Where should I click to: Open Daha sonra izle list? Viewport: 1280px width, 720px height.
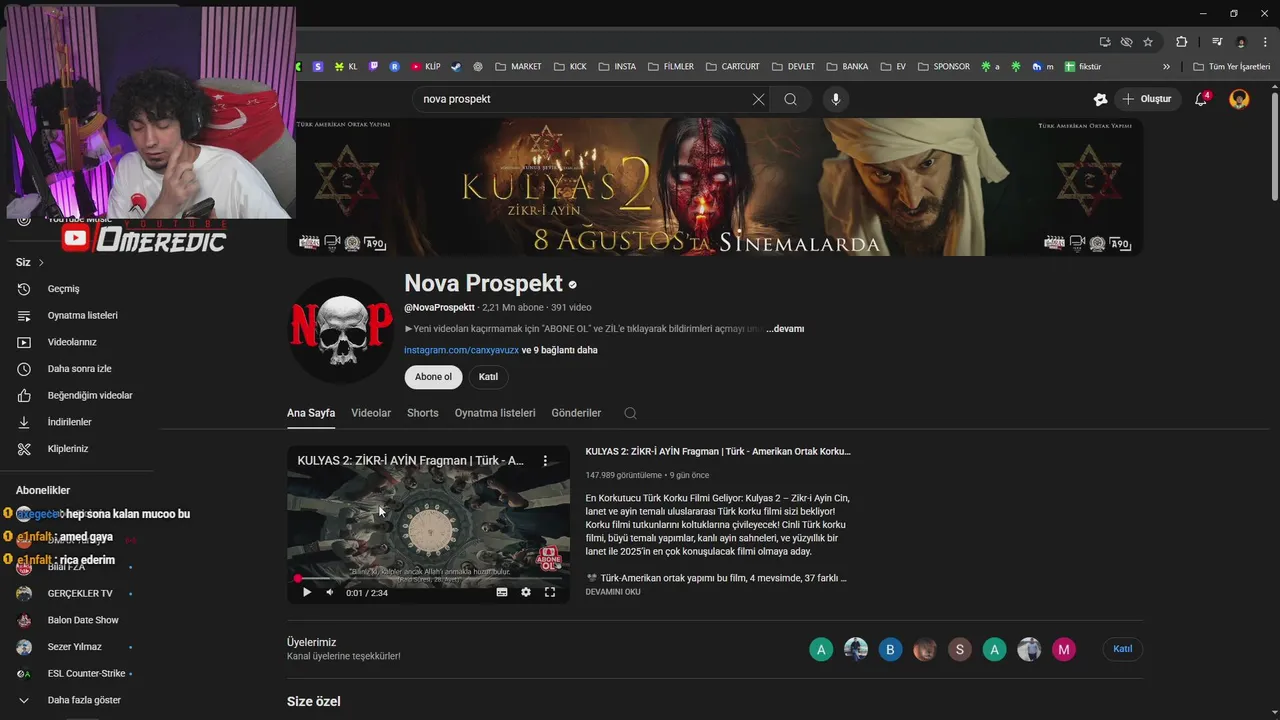pos(77,369)
